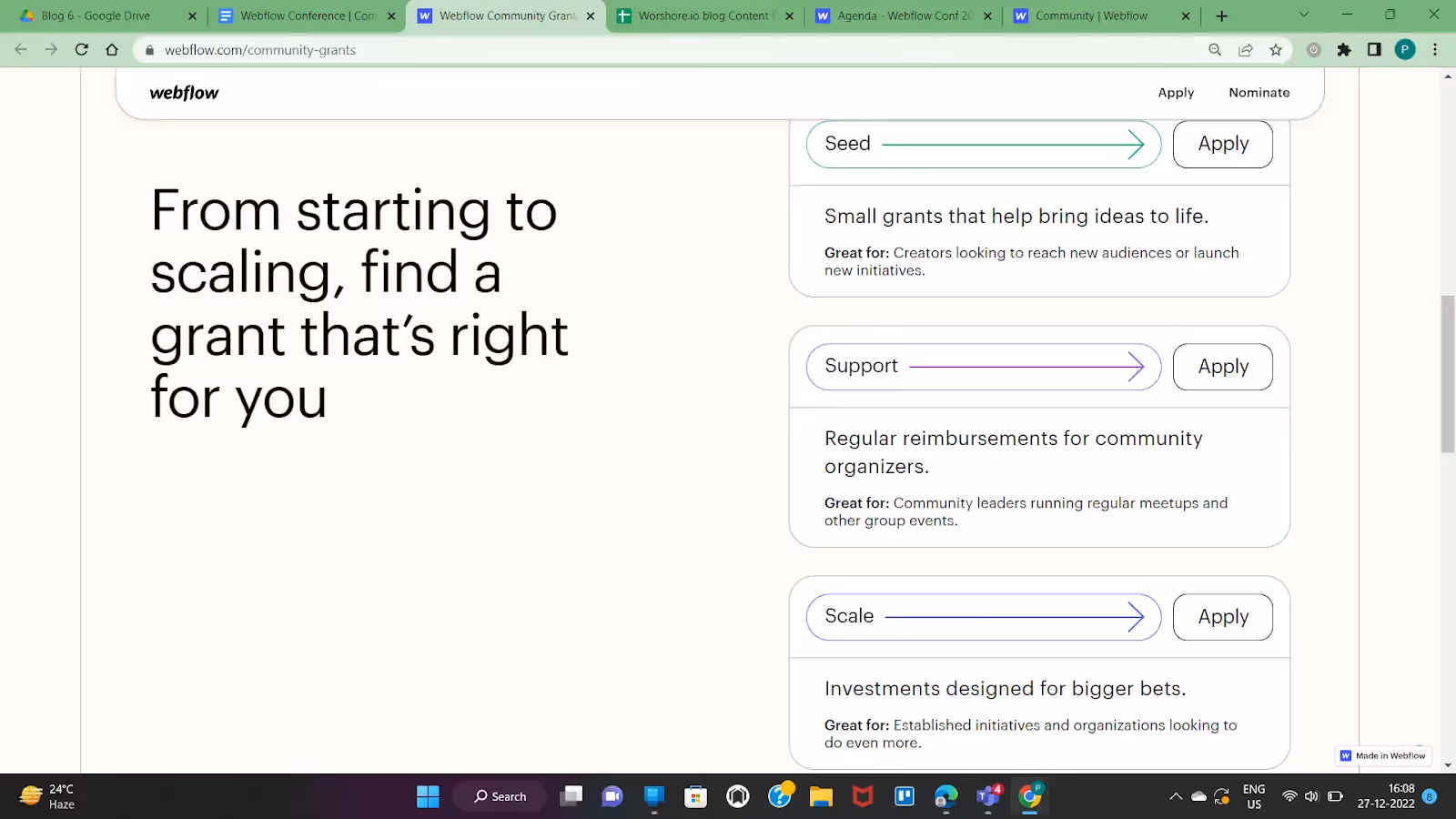This screenshot has height=819, width=1456.
Task: Show hidden system tray icons
Action: 1176,796
